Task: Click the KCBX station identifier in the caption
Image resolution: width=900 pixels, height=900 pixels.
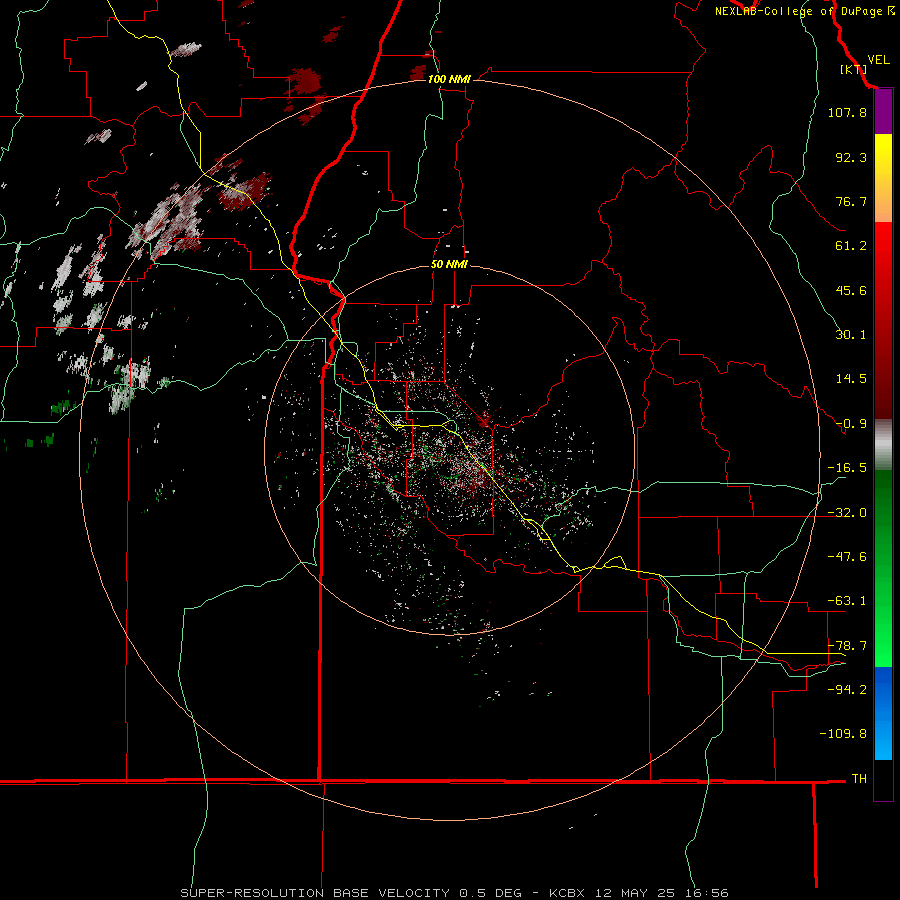Action: pyautogui.click(x=567, y=893)
